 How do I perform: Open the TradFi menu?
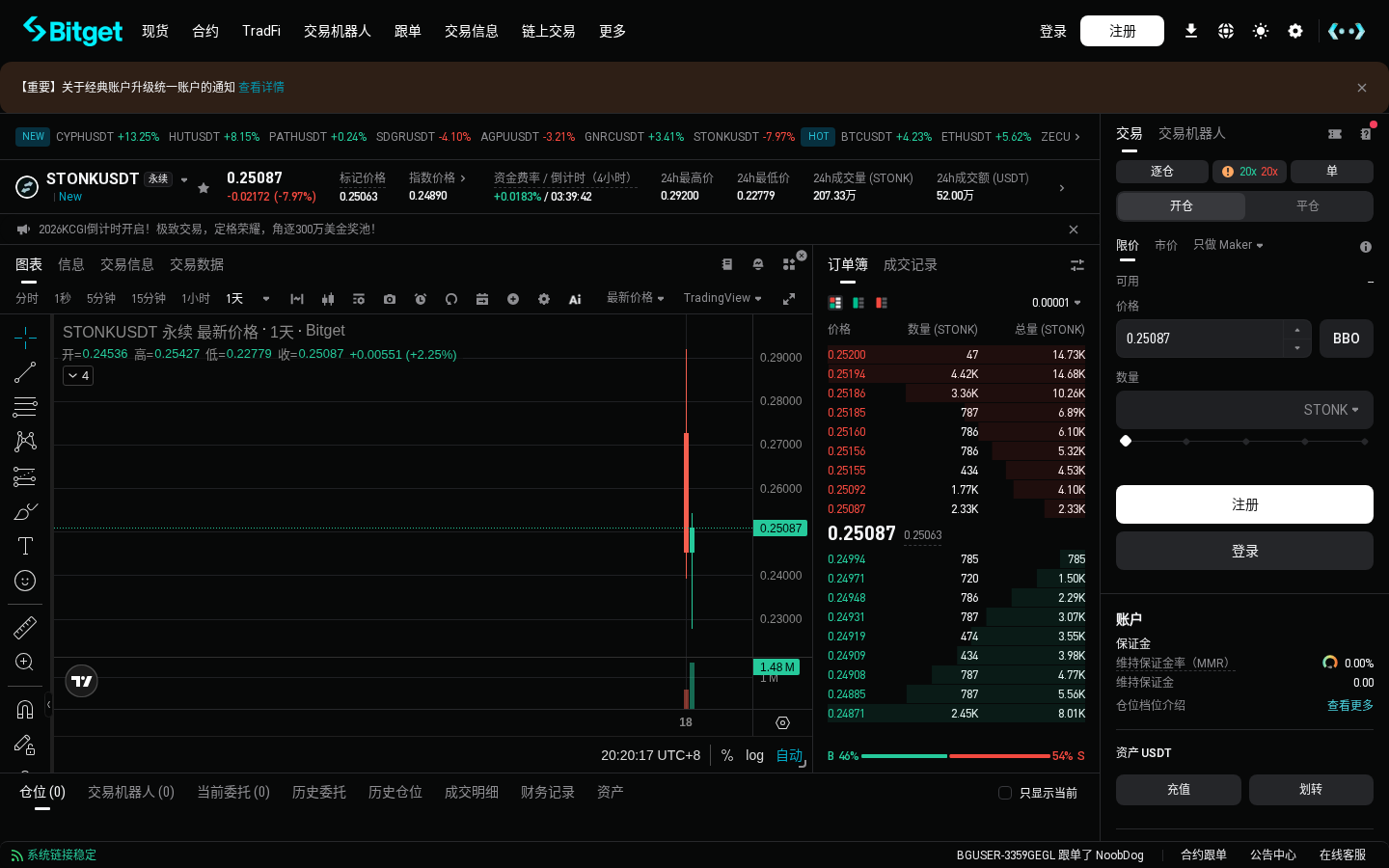click(261, 31)
